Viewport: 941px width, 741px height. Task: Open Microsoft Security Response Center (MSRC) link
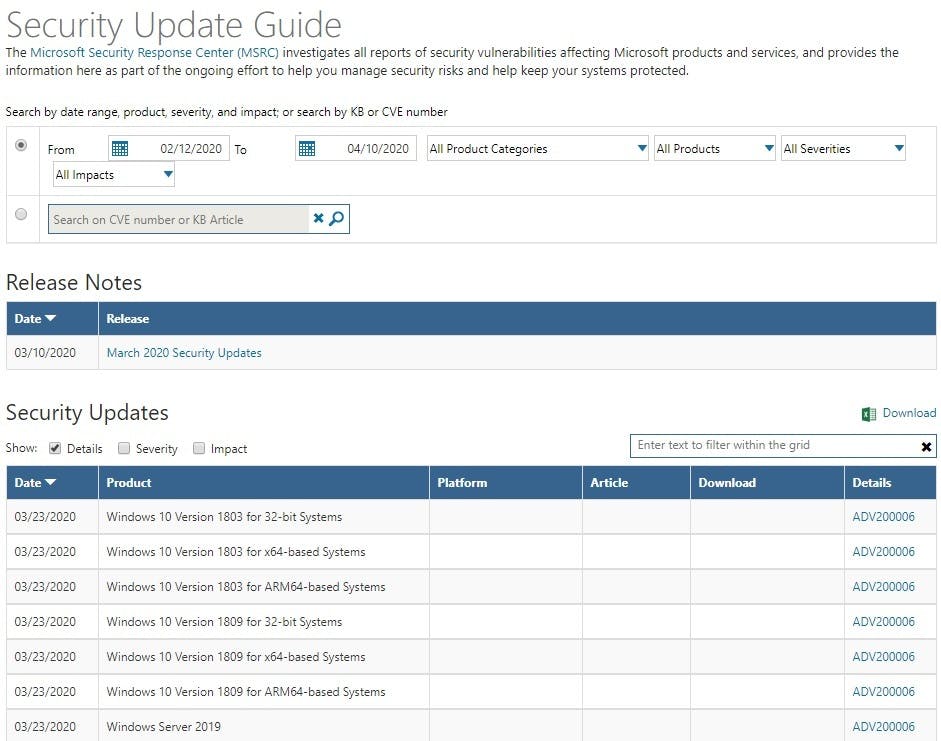tap(154, 52)
